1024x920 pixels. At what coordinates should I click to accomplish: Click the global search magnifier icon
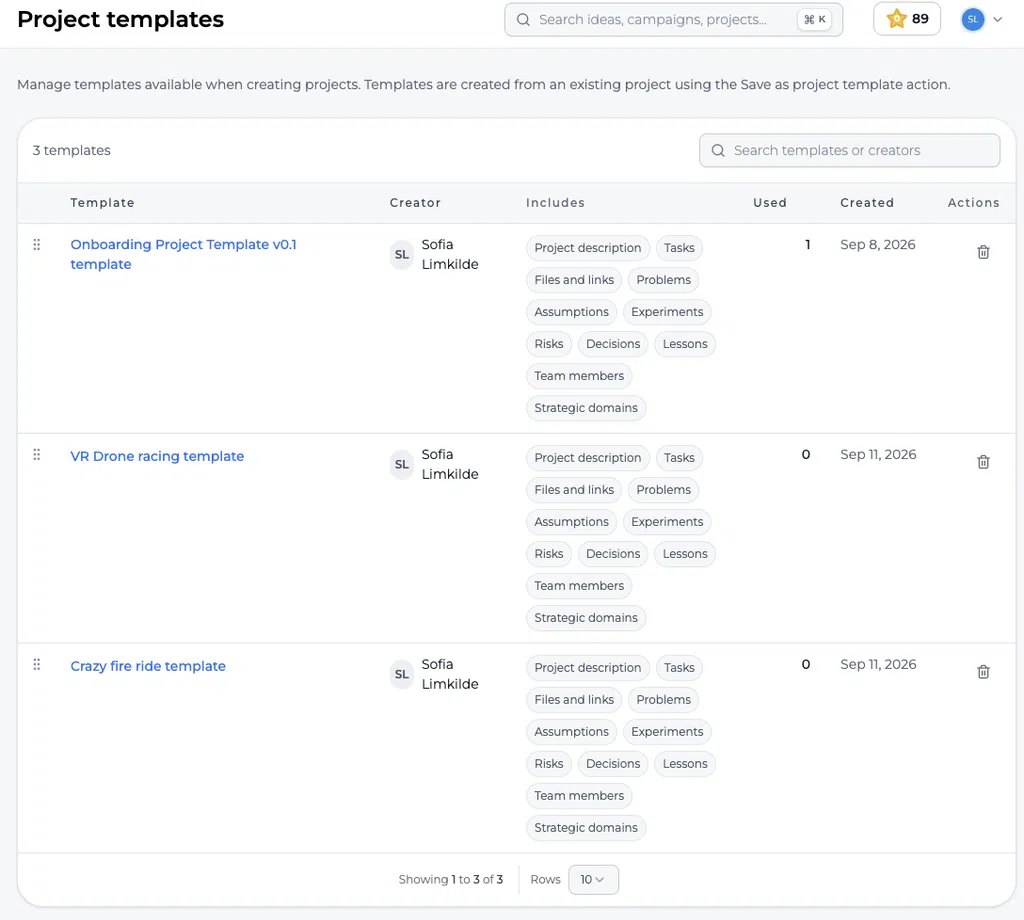(x=523, y=20)
